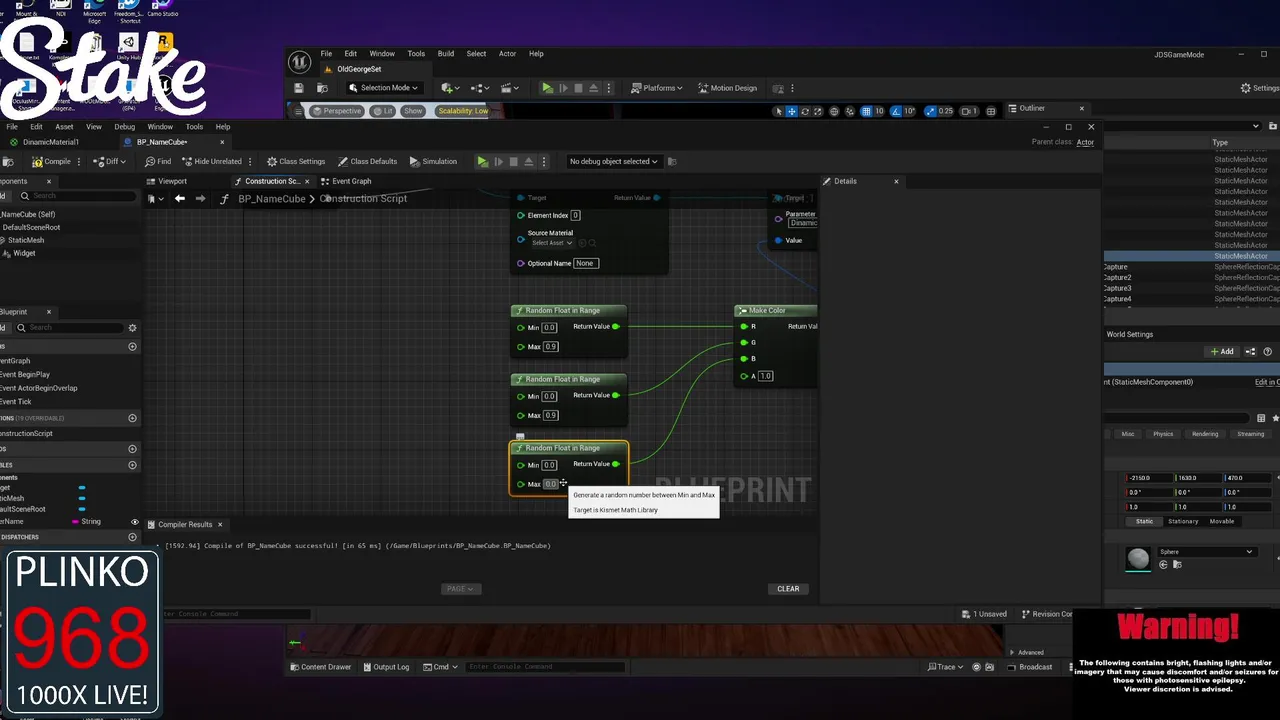
Task: Add a component in Details panel
Action: pos(1222,352)
